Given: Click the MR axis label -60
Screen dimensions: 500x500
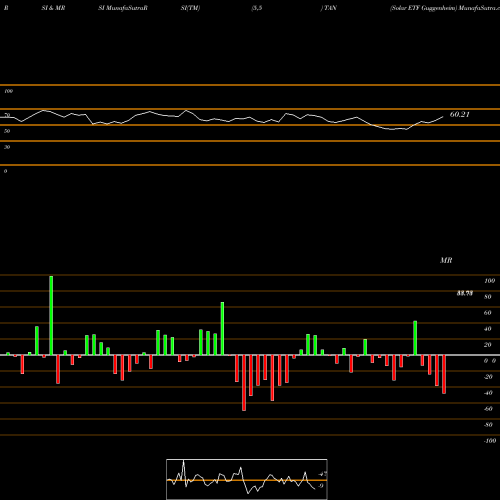Looking at the screenshot, I should [488, 409].
